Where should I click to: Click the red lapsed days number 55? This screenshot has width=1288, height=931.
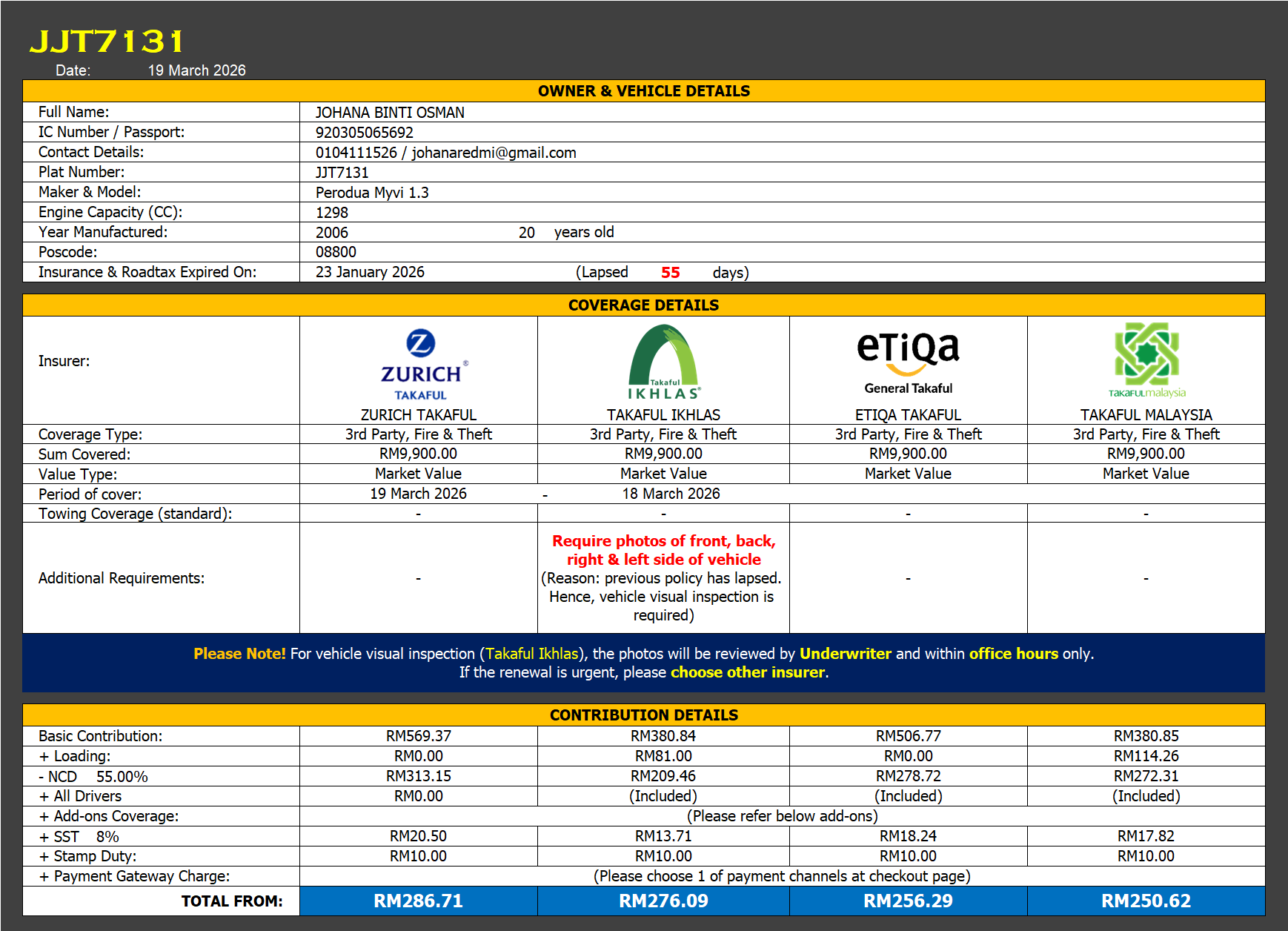[670, 273]
